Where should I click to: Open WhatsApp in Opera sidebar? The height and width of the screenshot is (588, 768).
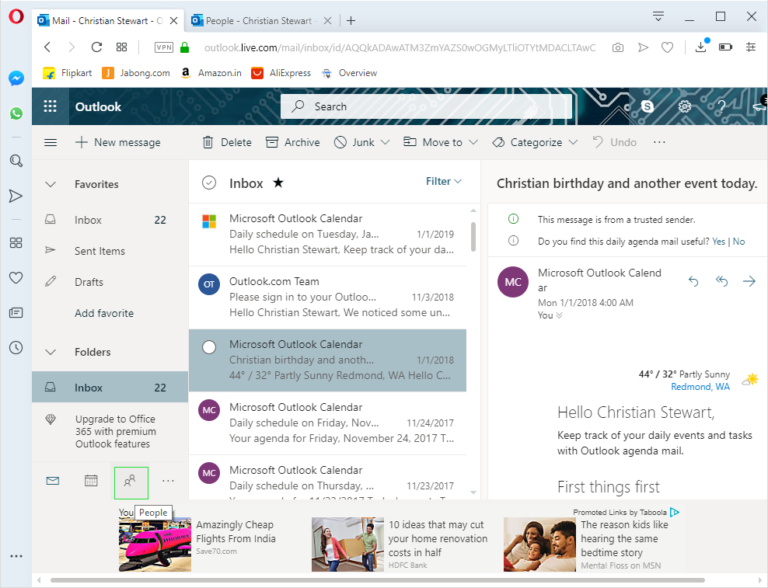(x=16, y=114)
